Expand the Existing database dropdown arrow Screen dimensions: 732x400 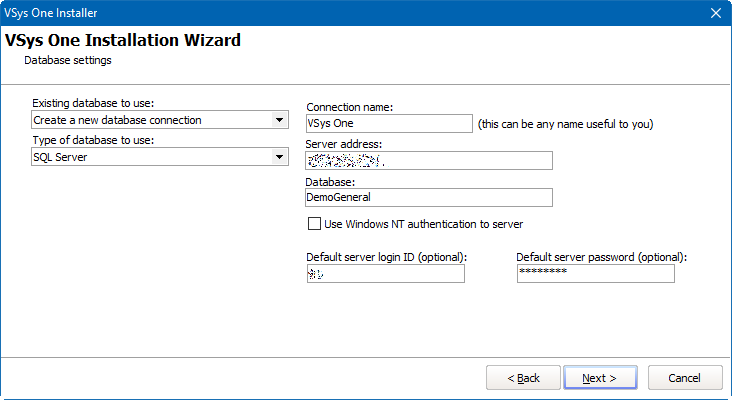(x=279, y=120)
